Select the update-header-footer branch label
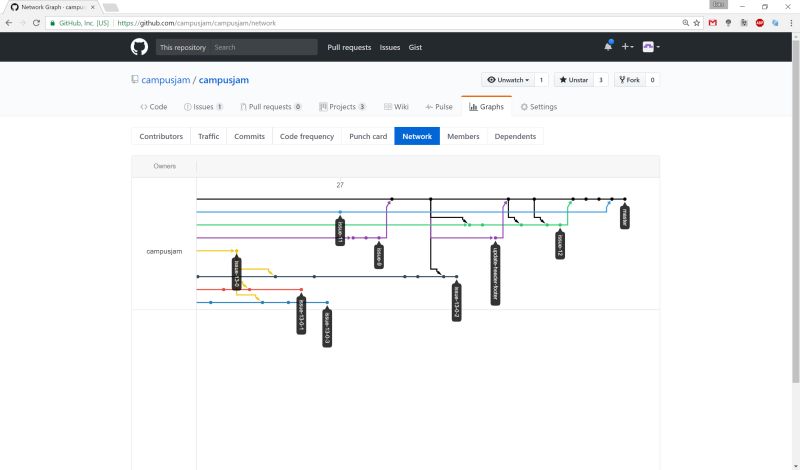Screen dimensions: 800x470 pos(495,274)
